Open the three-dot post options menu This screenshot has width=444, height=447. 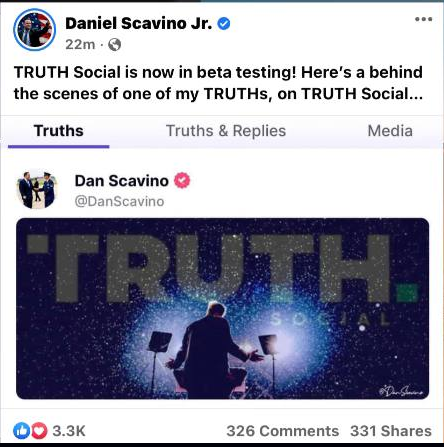coord(423,19)
